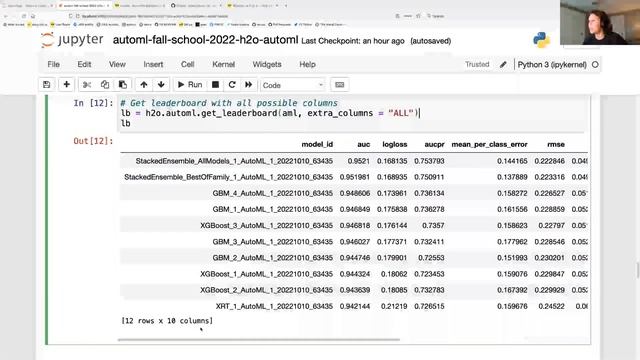Open the Edit menu
640x360 pixels.
[84, 64]
